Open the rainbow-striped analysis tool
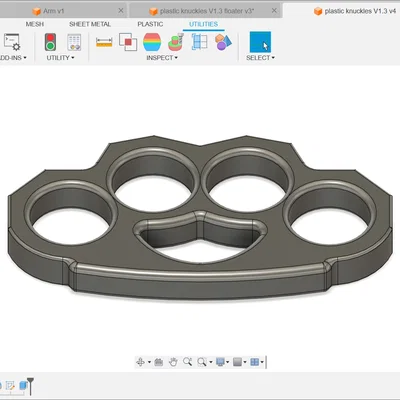 (152, 42)
